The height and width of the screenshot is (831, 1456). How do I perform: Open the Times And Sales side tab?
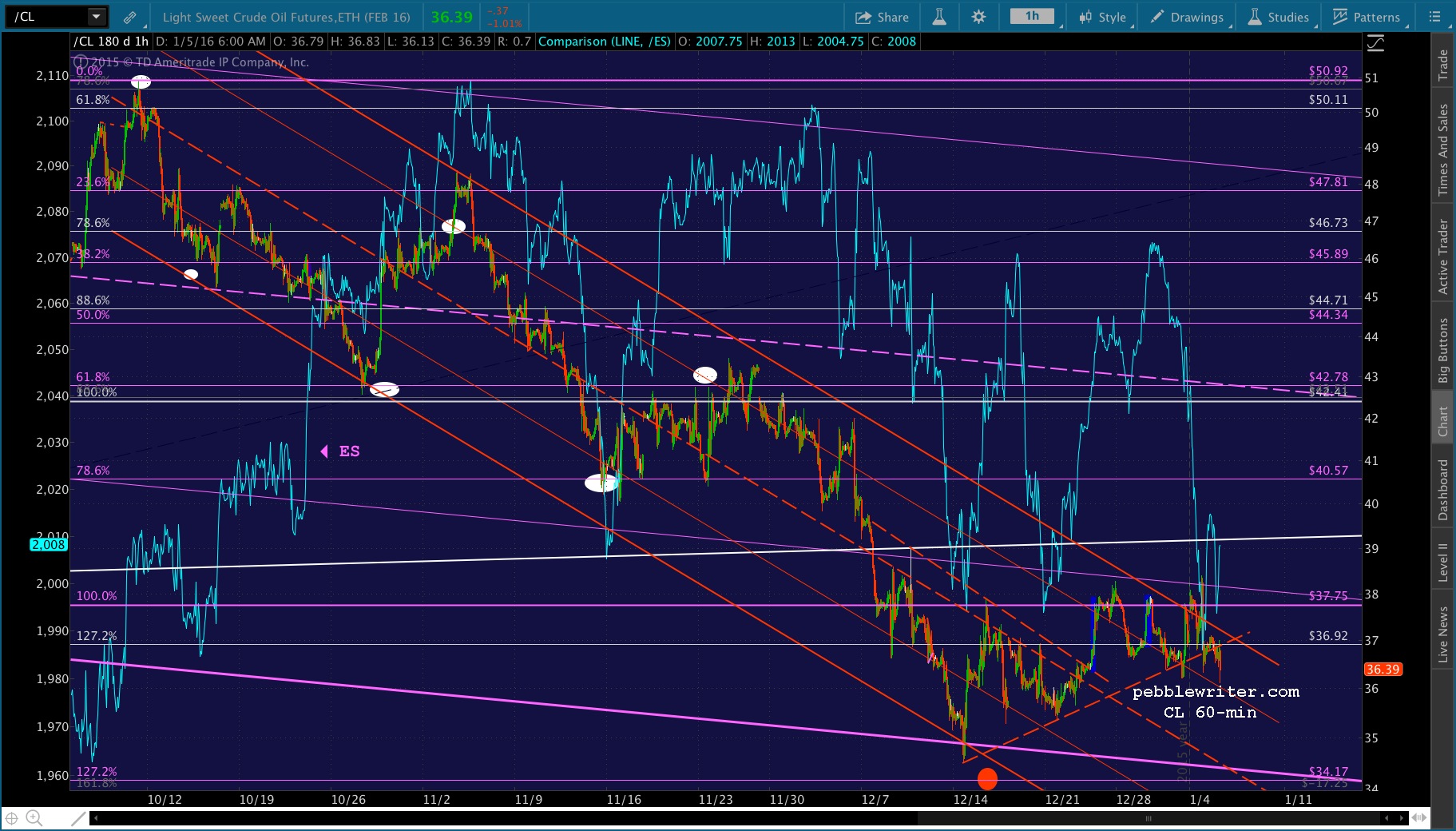(x=1443, y=149)
